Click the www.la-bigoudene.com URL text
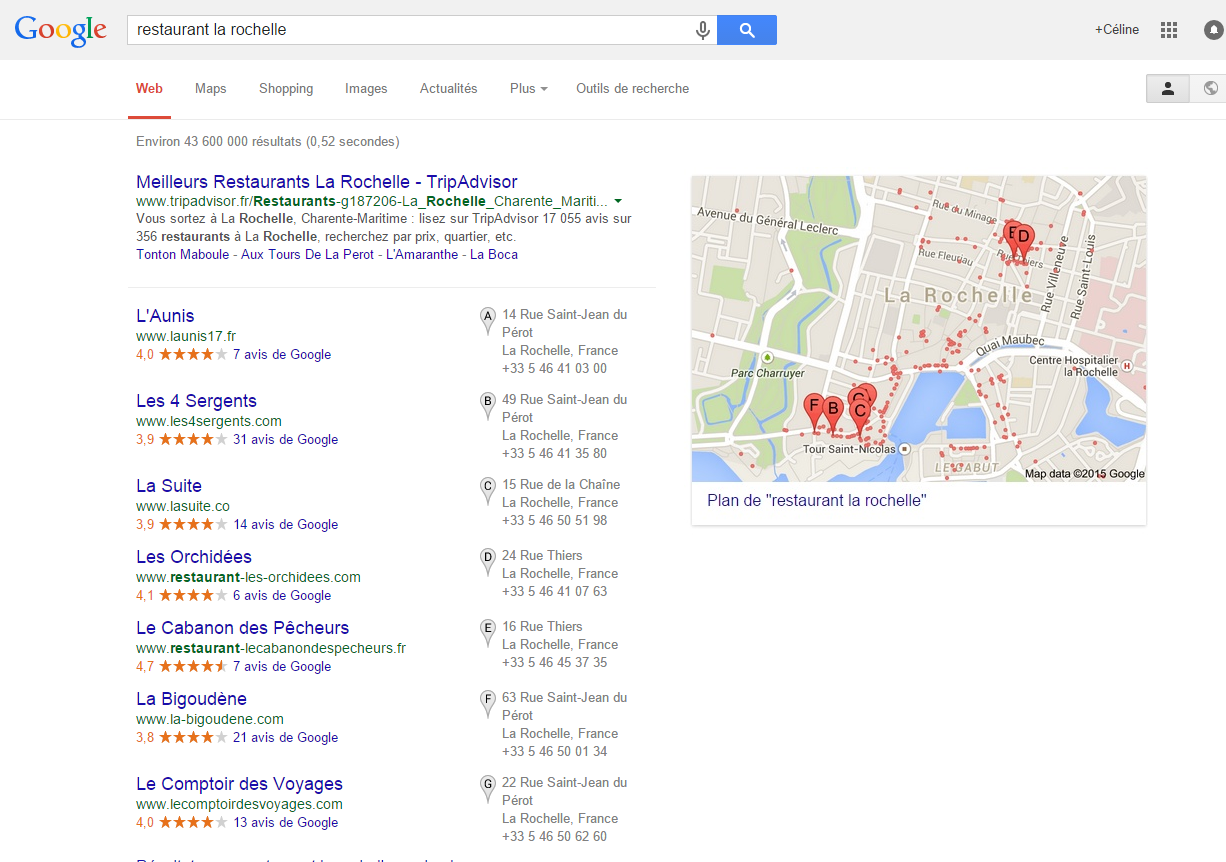The image size is (1226, 862). [x=210, y=719]
